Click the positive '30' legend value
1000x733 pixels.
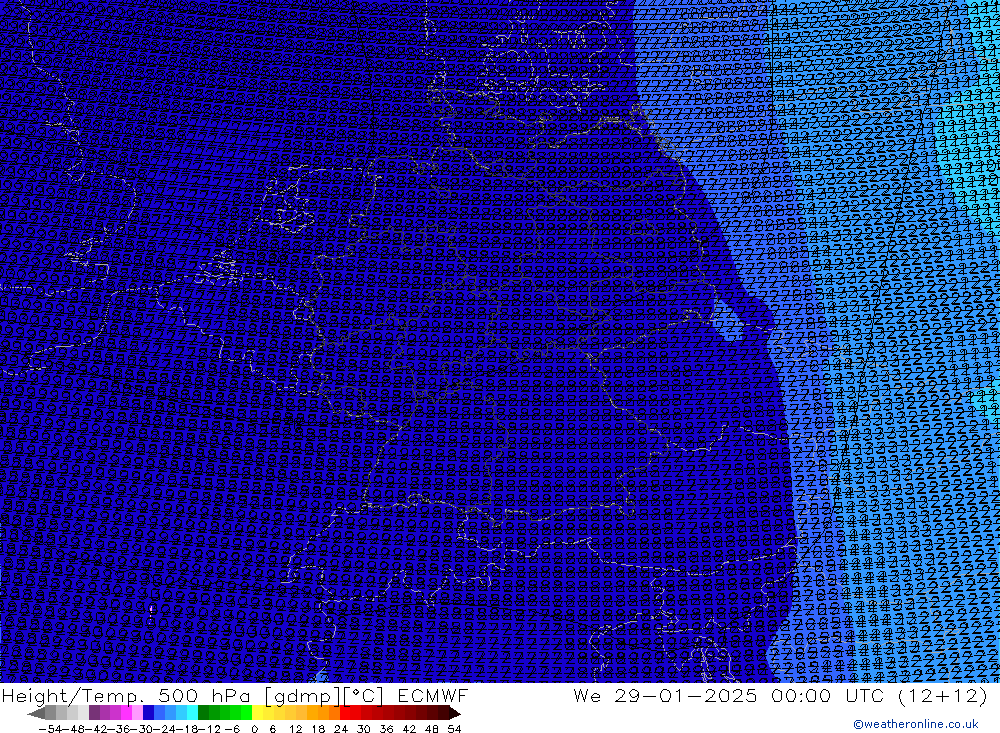tap(364, 729)
